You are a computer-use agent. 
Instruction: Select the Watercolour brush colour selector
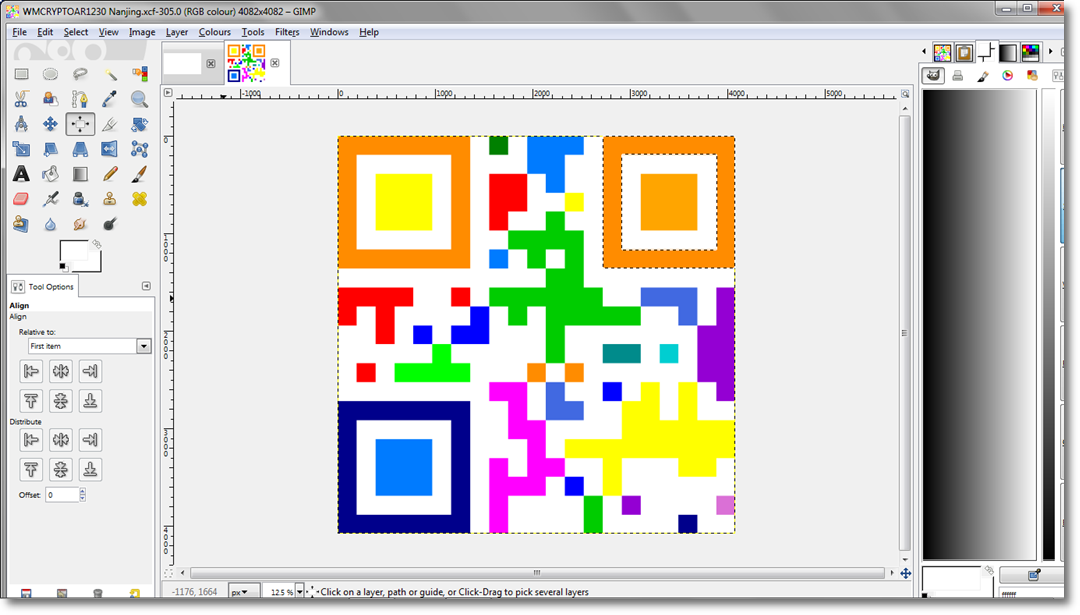tap(983, 76)
